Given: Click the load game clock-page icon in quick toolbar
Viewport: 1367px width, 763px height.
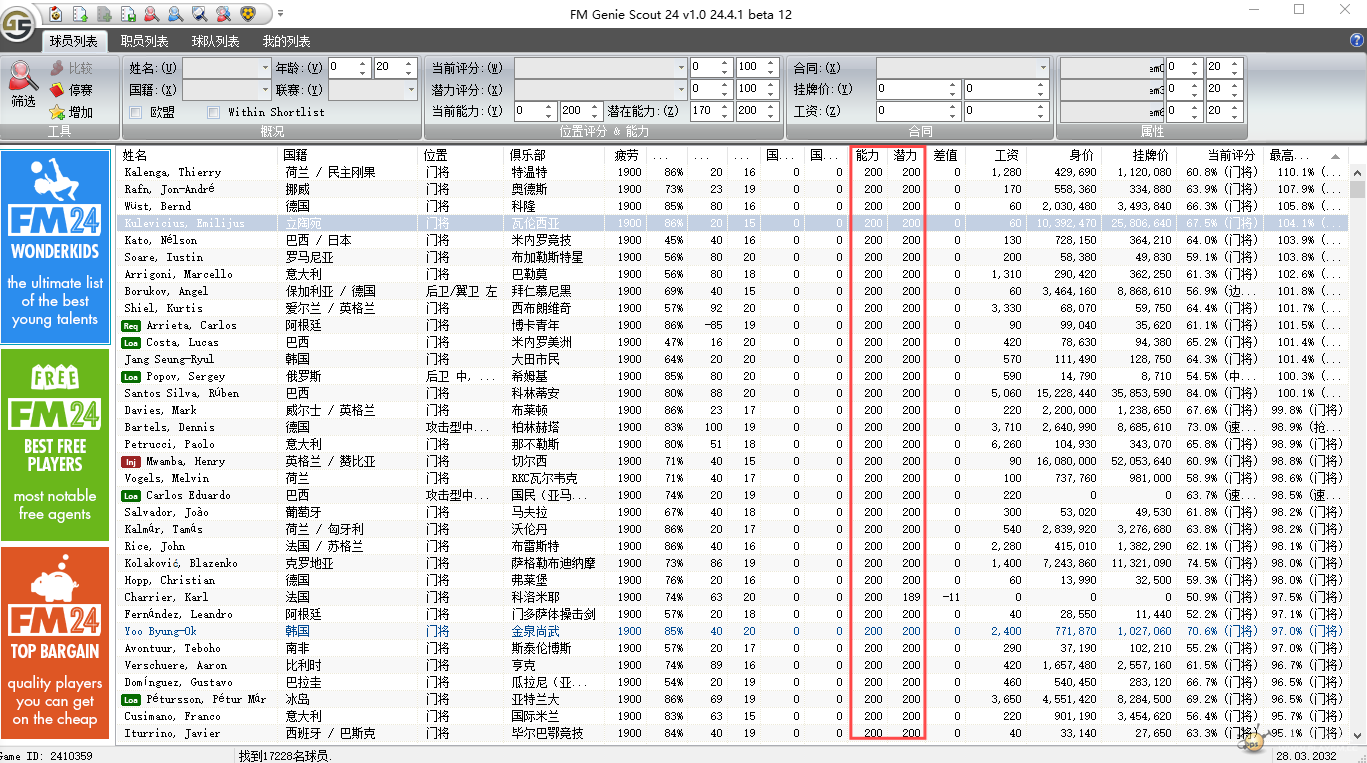Looking at the screenshot, I should click(56, 13).
